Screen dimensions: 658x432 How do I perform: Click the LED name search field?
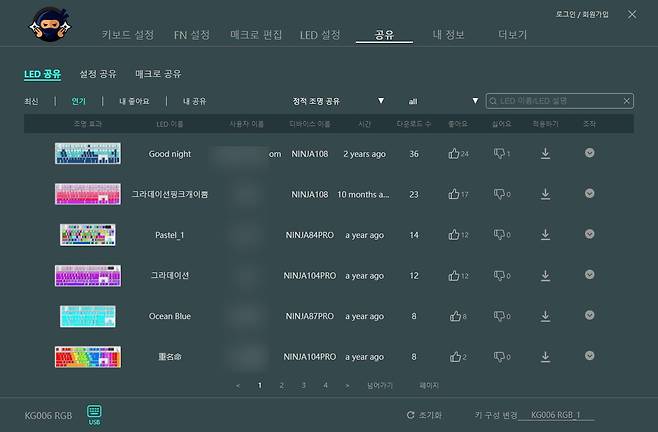tap(558, 101)
